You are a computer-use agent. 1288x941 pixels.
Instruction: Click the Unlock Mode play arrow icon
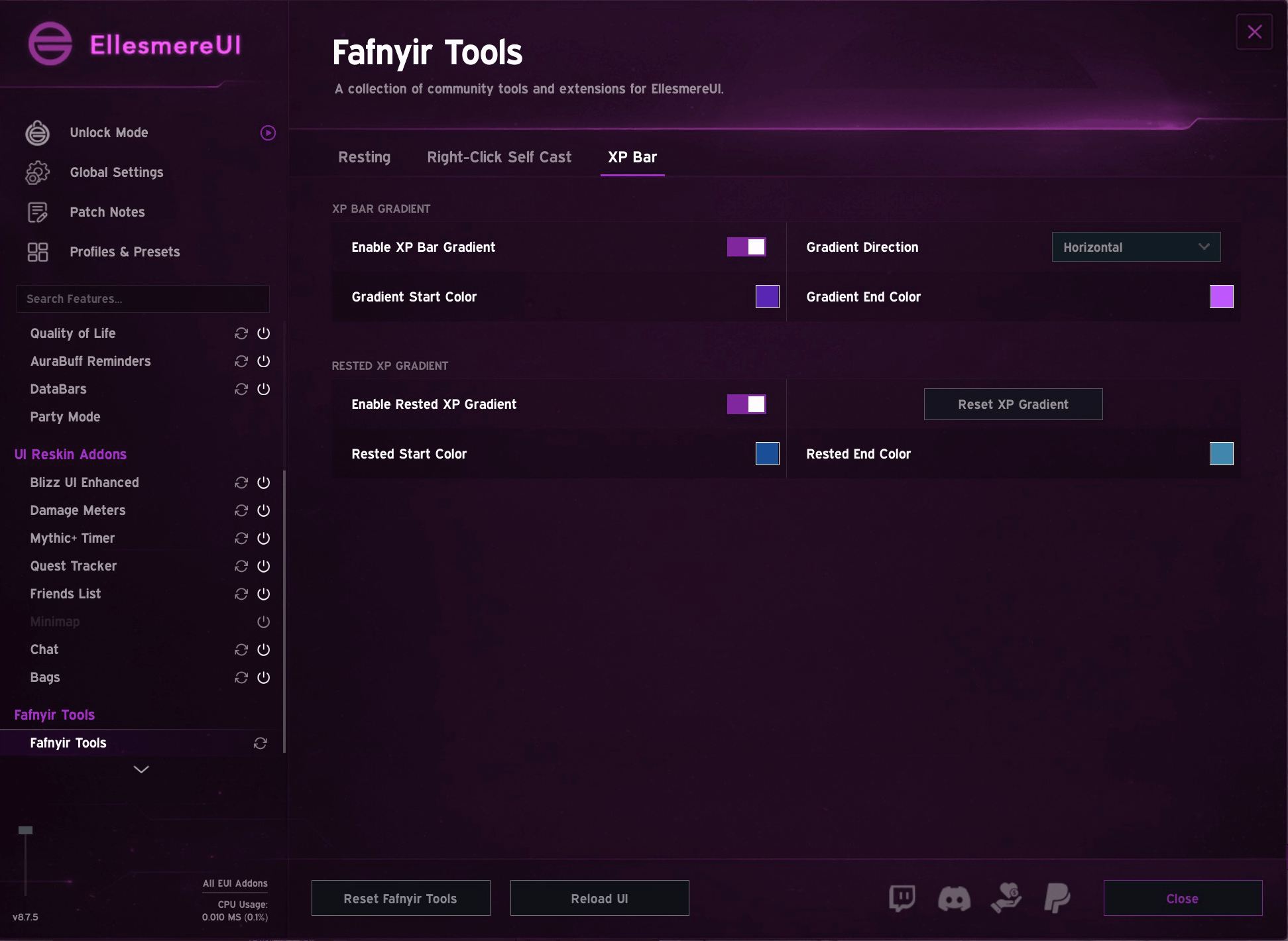[x=268, y=133]
